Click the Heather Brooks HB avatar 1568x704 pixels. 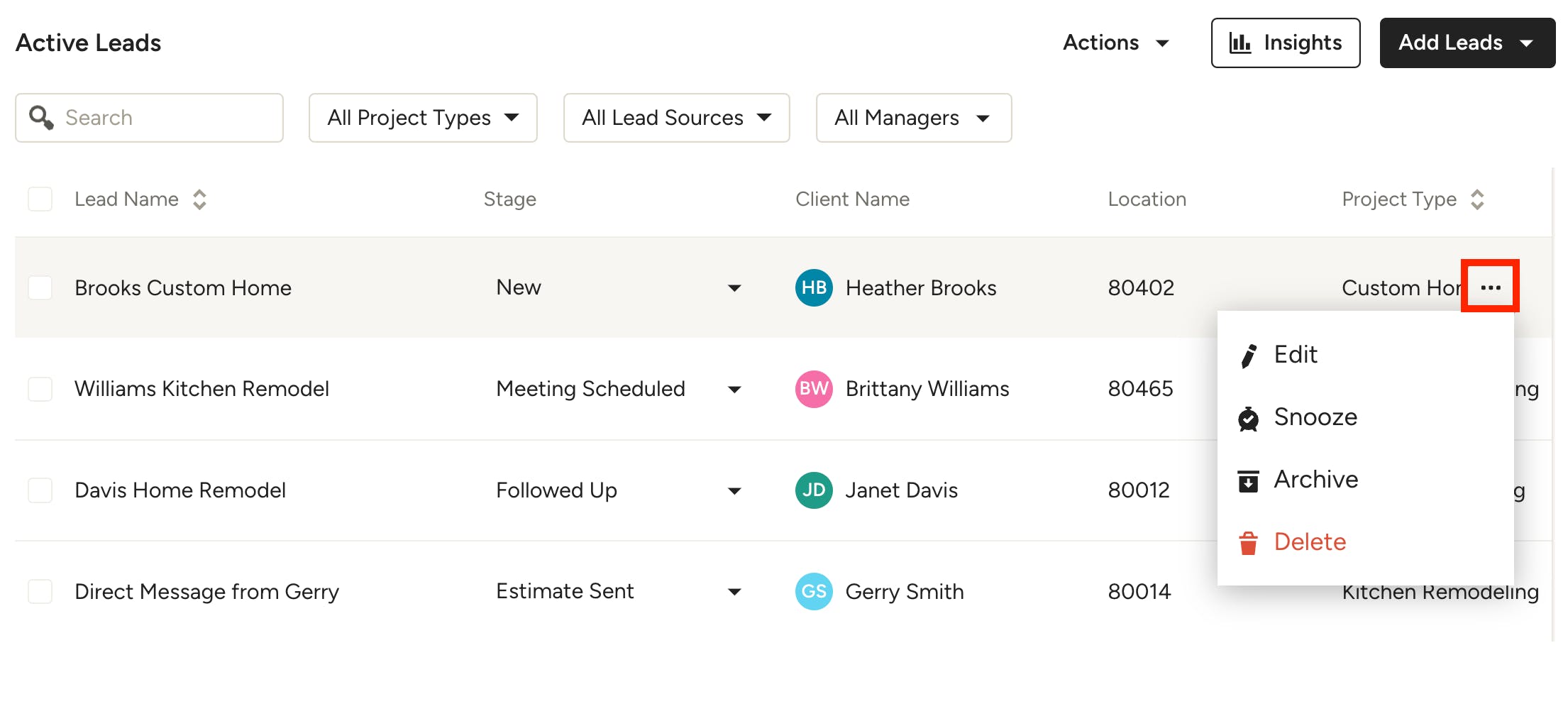(813, 287)
